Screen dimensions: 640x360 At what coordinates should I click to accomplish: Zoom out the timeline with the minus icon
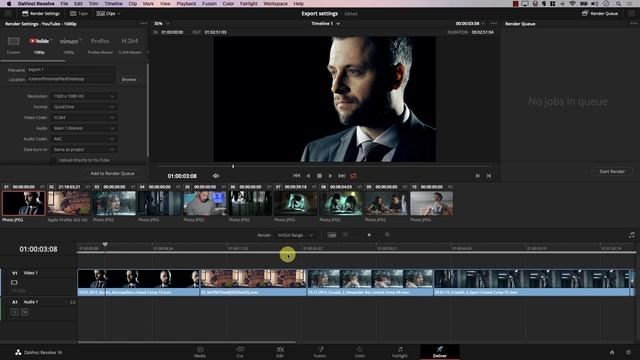click(x=345, y=235)
